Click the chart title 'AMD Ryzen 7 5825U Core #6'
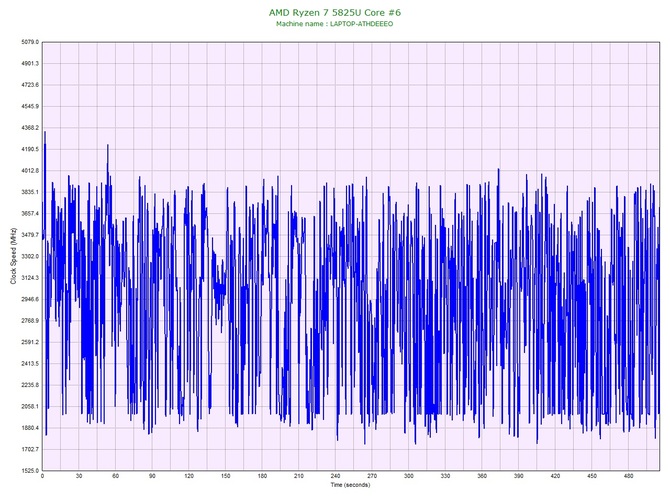The height and width of the screenshot is (502, 670). pyautogui.click(x=335, y=12)
